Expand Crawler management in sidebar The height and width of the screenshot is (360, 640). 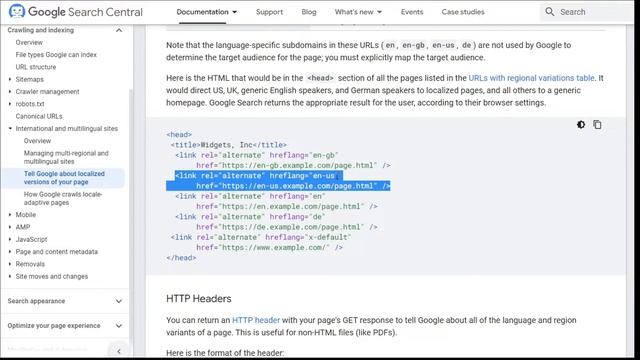(10, 91)
